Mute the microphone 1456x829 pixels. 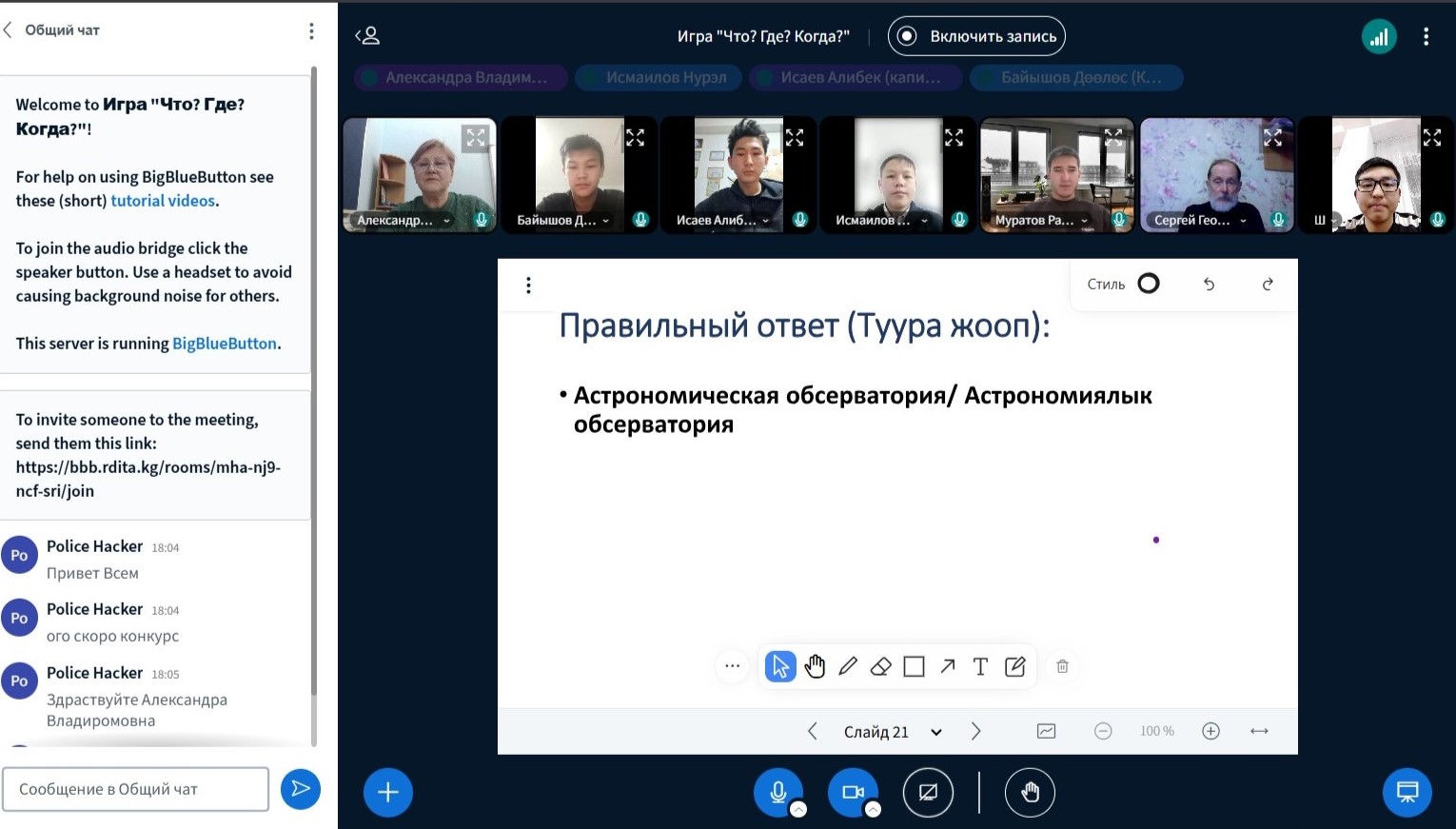coord(777,792)
